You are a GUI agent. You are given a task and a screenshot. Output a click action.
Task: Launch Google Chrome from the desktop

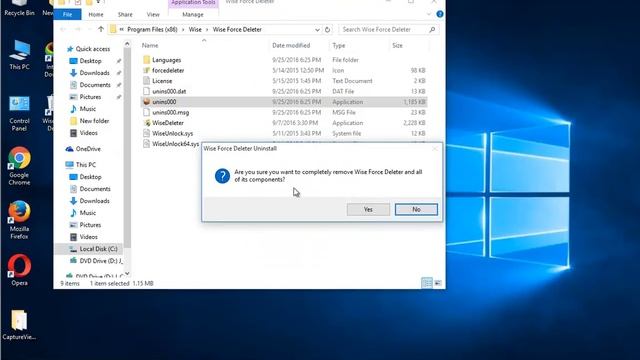pyautogui.click(x=19, y=166)
